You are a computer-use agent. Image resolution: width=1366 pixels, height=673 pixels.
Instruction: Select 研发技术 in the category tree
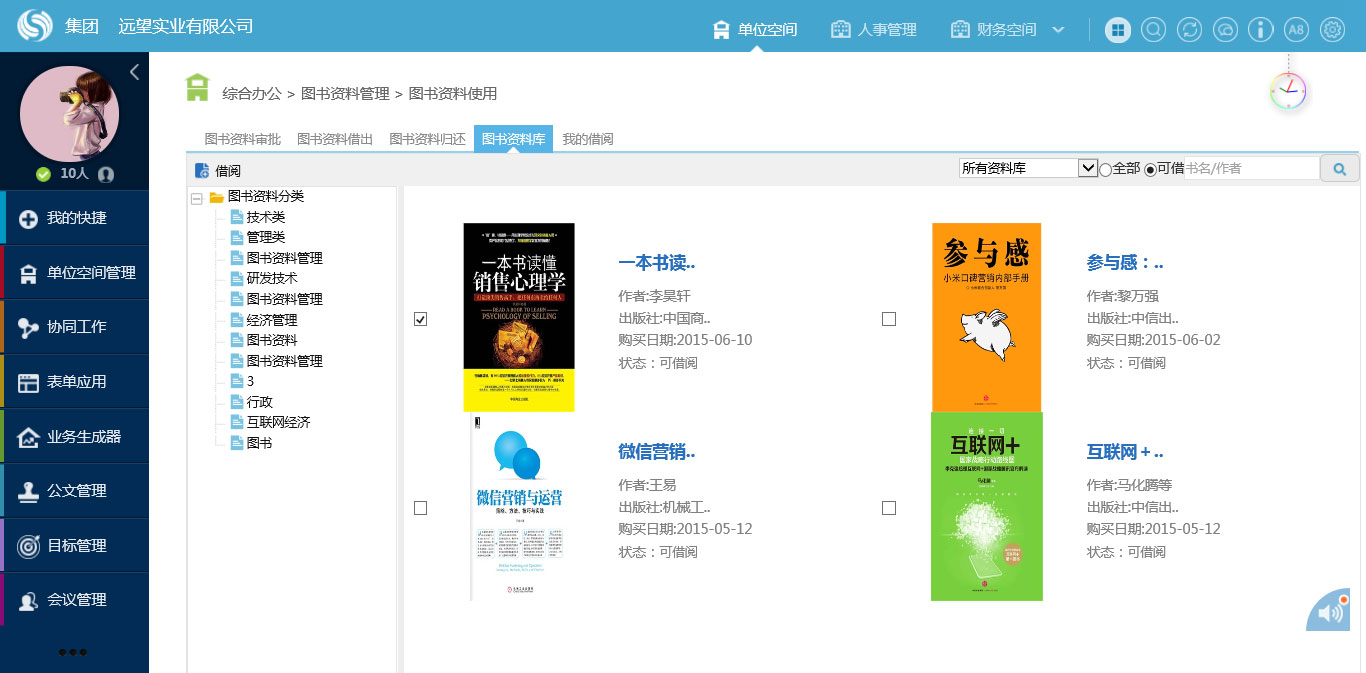click(272, 278)
